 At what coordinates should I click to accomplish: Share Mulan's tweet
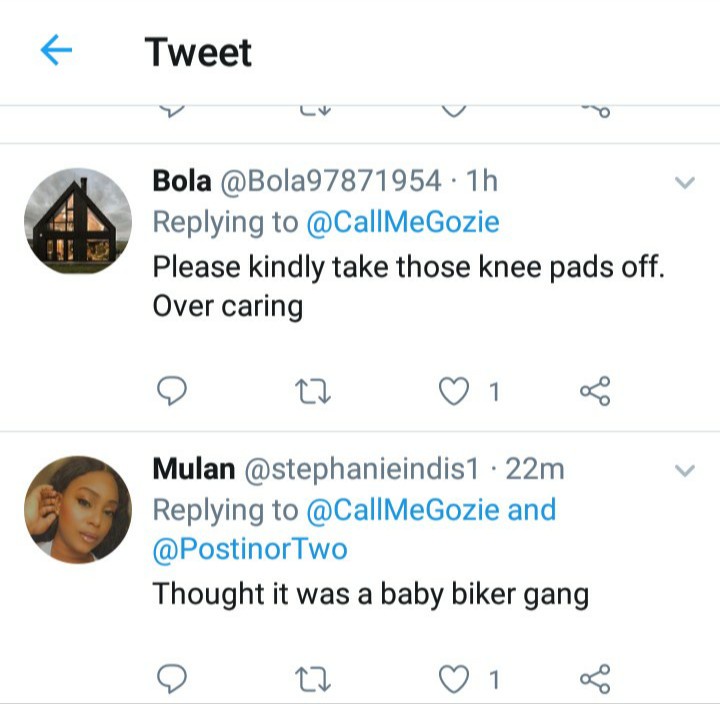click(x=595, y=680)
